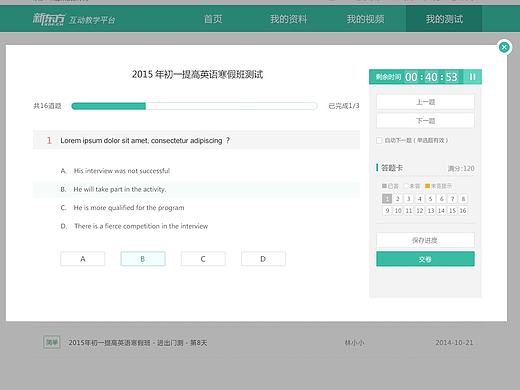Choose answer button C

(x=203, y=259)
